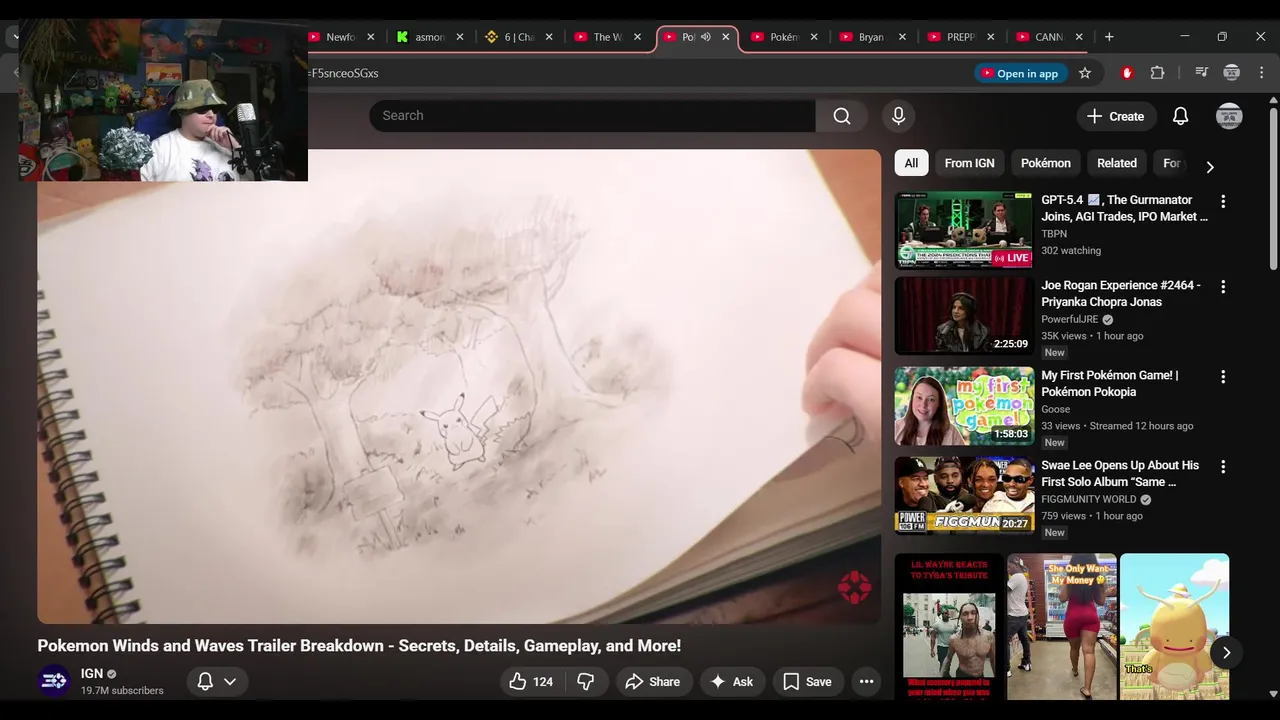
Task: Open My First Pokémon Game thumbnail
Action: 964,406
